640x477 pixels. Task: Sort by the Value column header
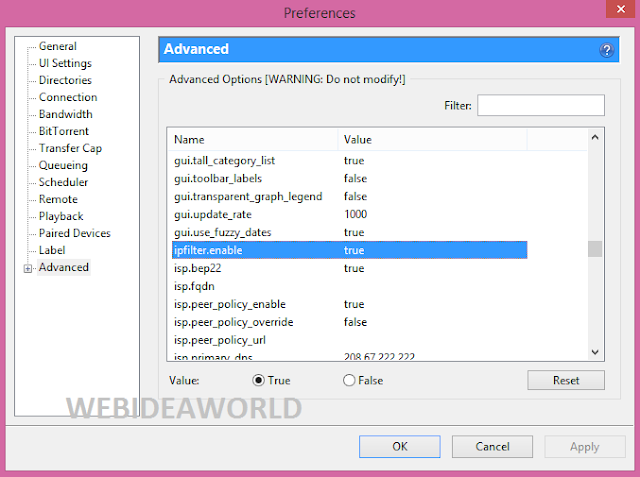coord(433,140)
